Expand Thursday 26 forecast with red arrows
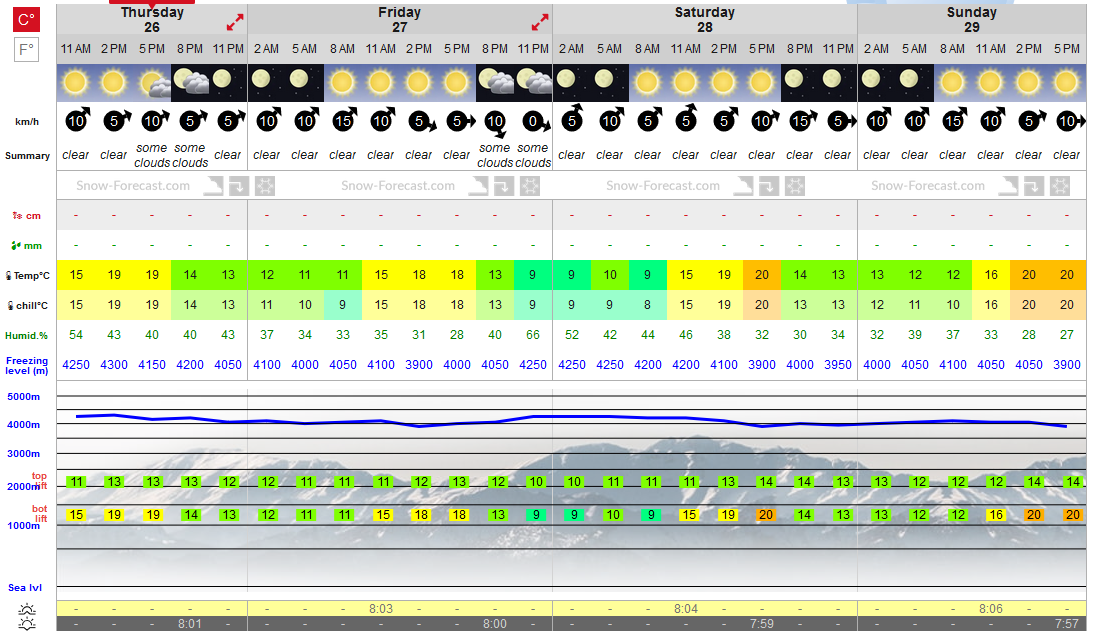 pos(235,22)
